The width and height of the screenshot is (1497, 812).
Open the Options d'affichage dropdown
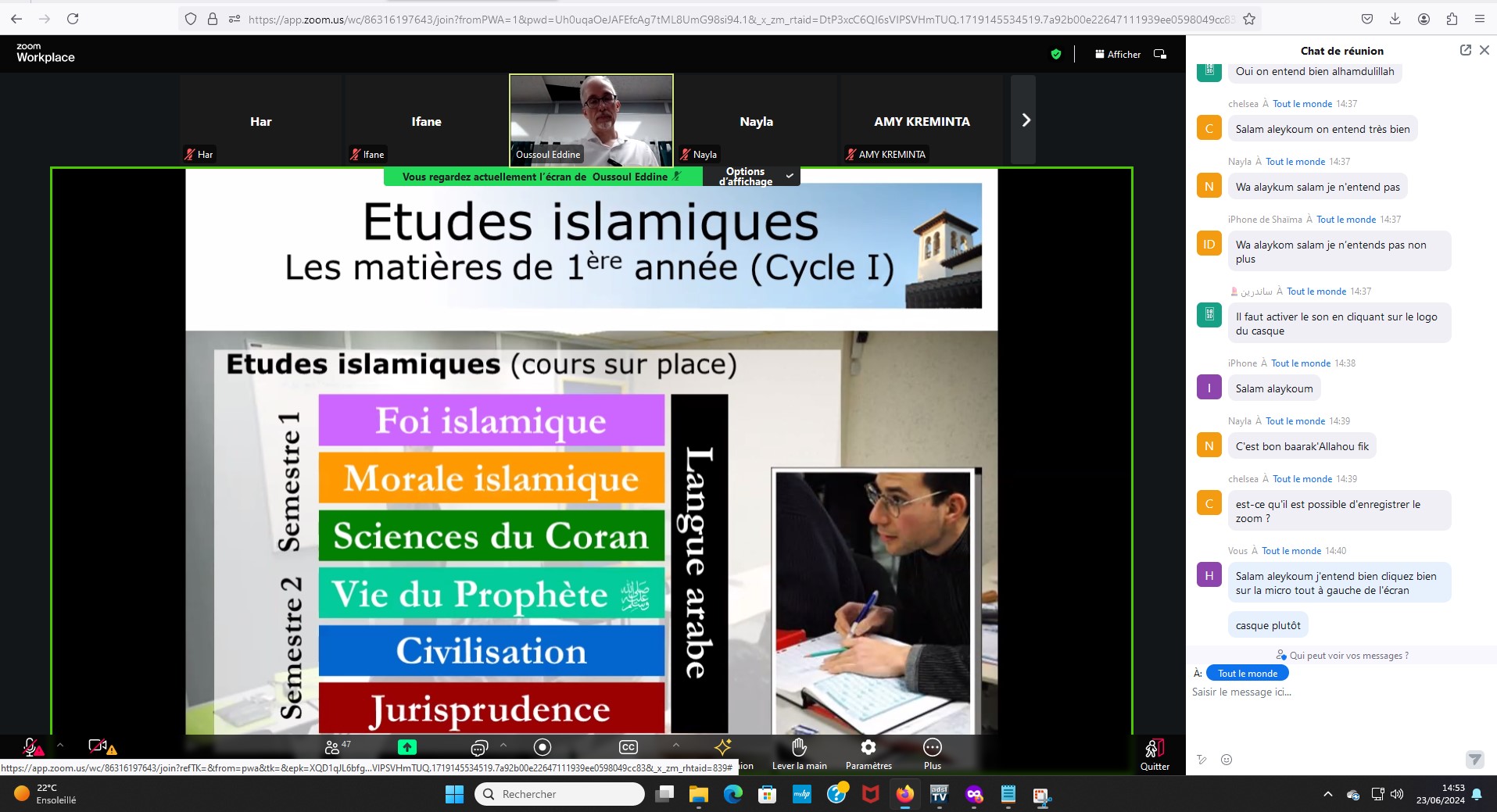pos(755,177)
